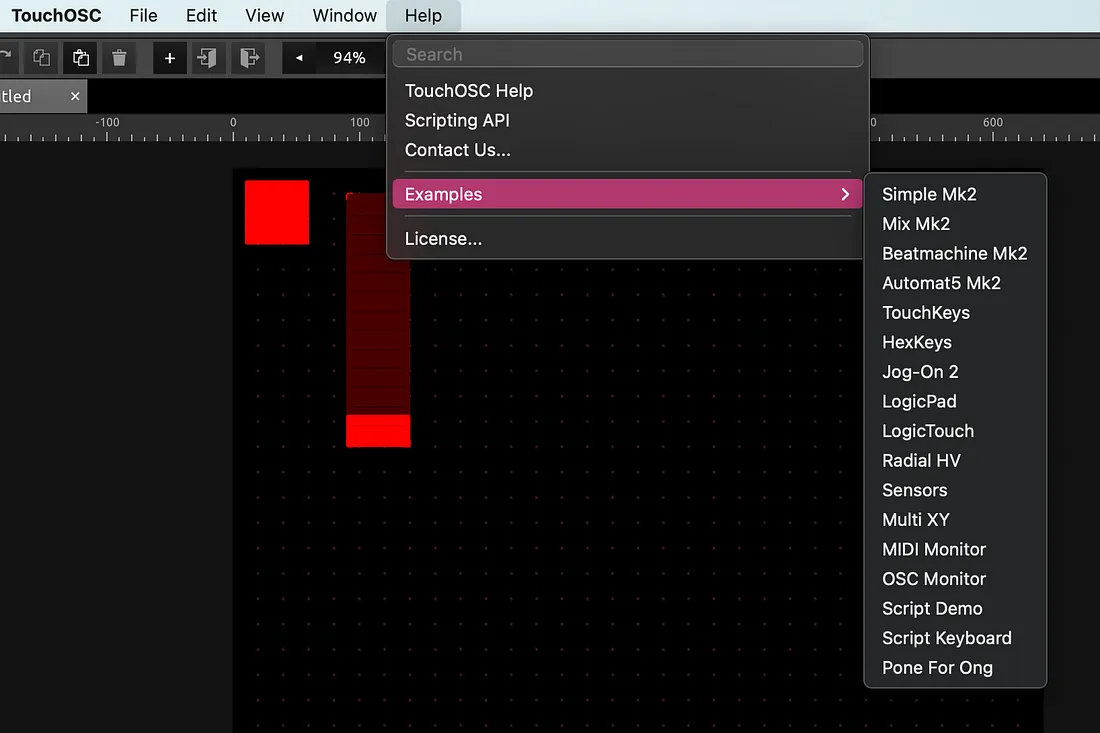Click the 94% zoom value

click(349, 58)
